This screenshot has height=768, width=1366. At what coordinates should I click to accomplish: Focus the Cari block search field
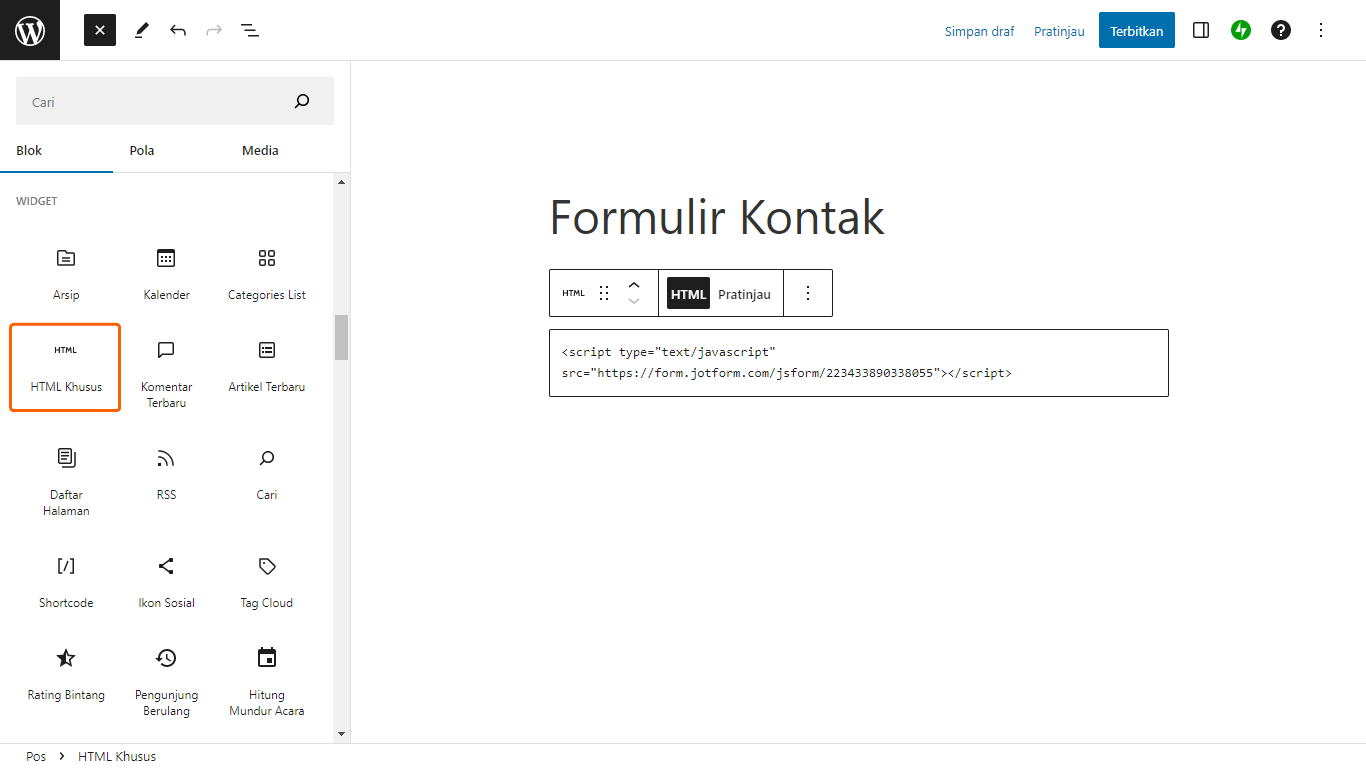[x=175, y=101]
